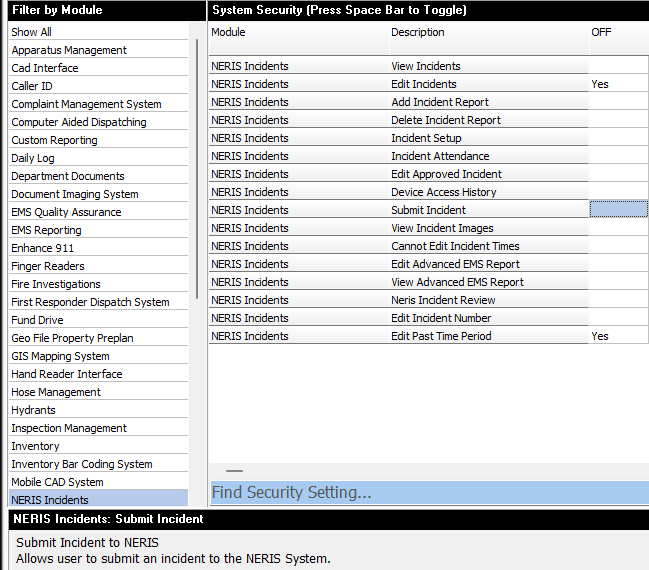The height and width of the screenshot is (570, 649).
Task: Select Add Incident Report setting
Action: pos(489,102)
